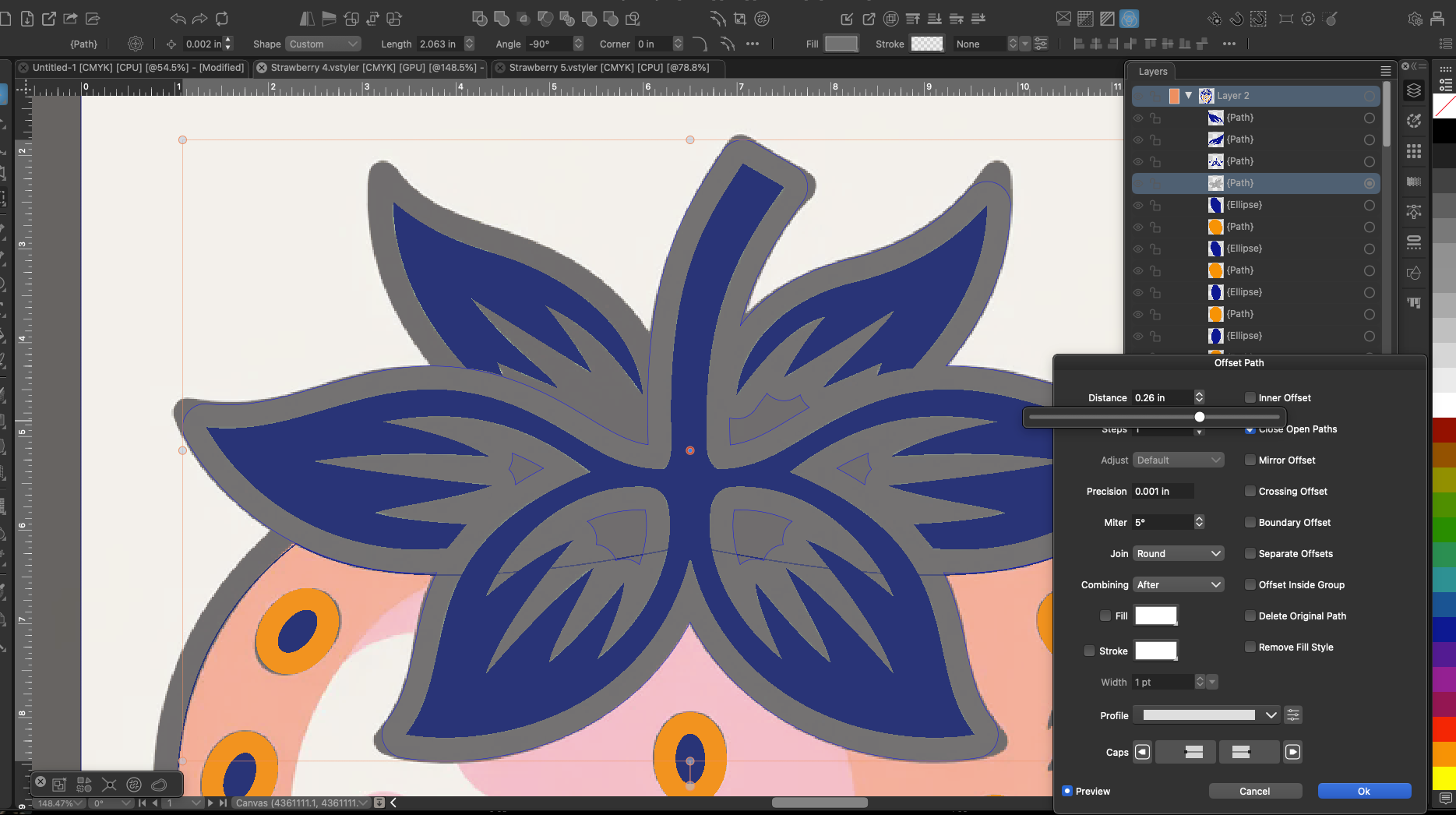Collapse the Layer 2 disclosure triangle

1189,95
